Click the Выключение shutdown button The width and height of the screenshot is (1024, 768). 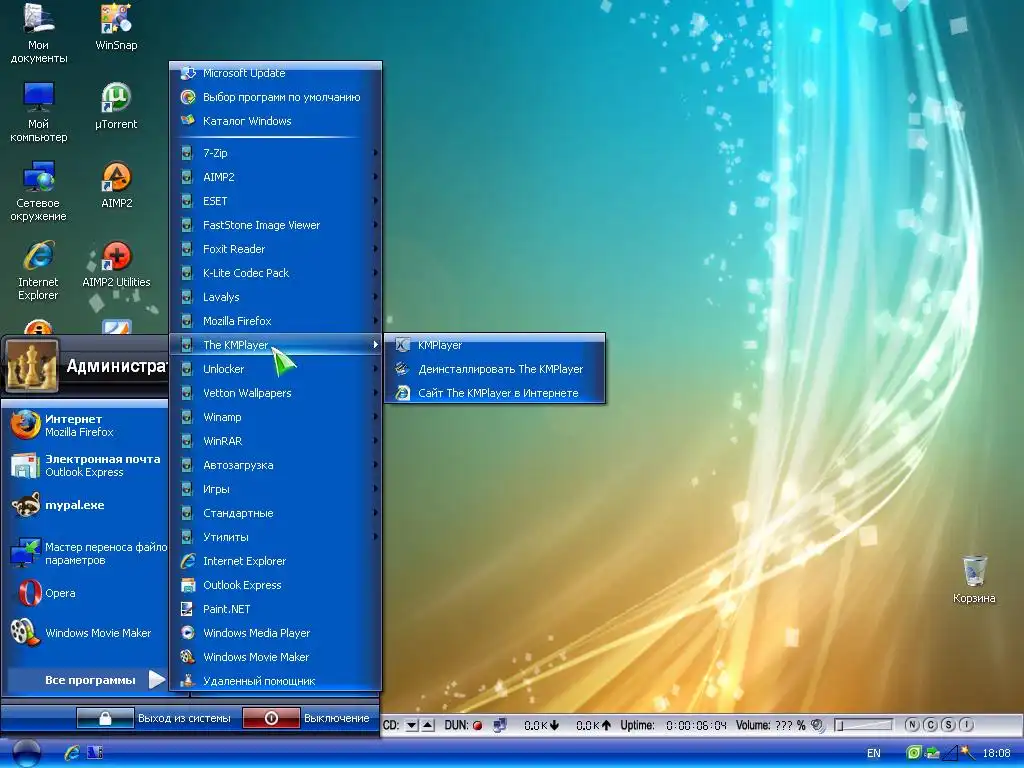307,718
